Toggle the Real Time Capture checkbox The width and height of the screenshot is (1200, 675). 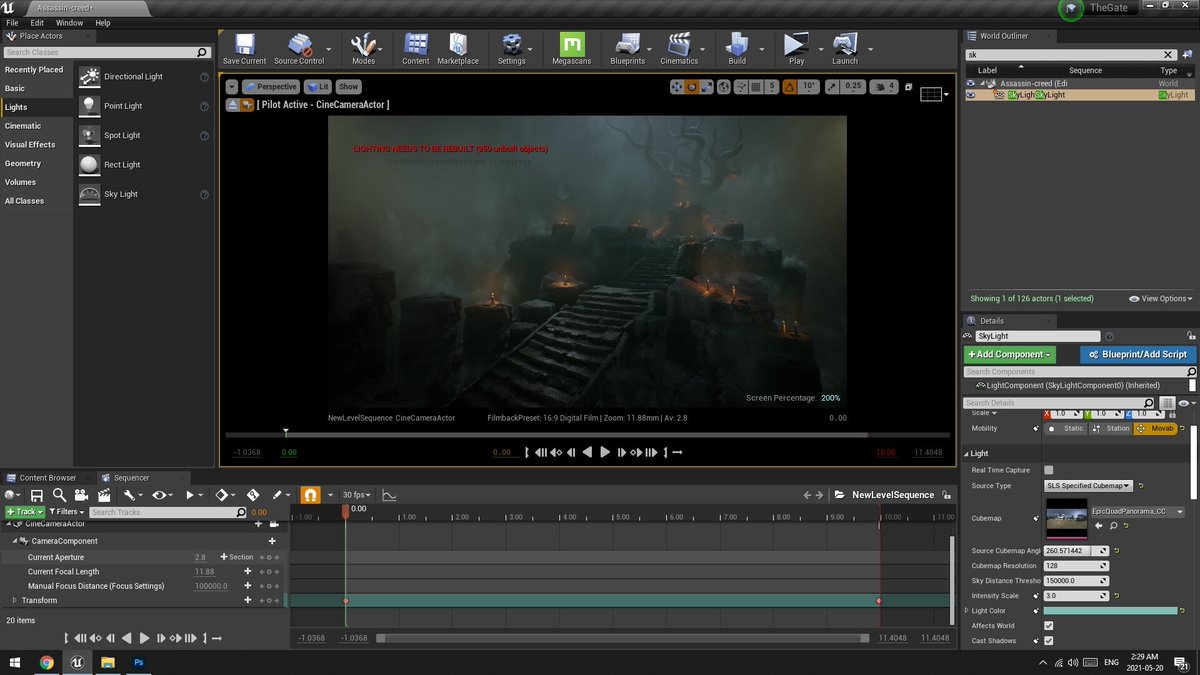point(1048,470)
